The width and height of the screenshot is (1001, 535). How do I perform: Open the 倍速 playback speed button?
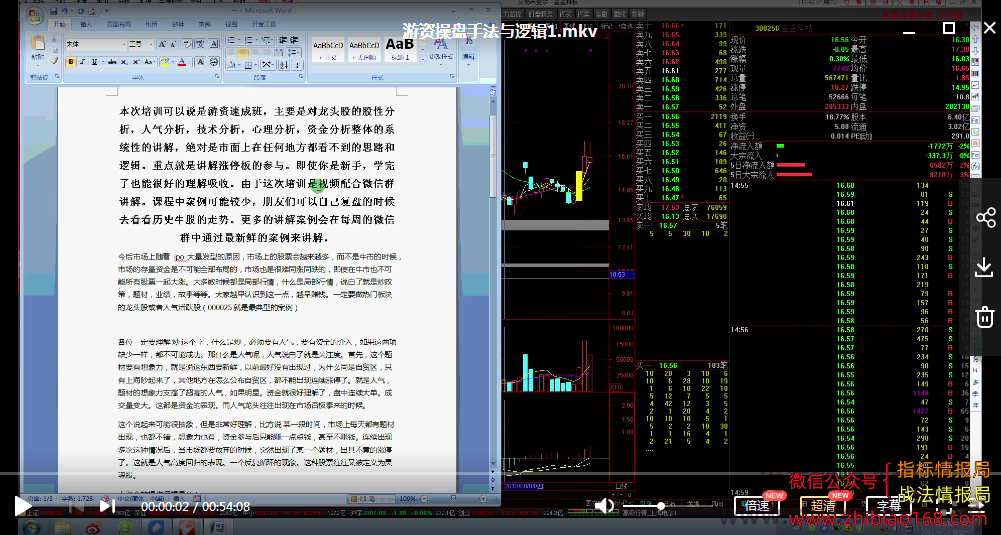point(758,506)
